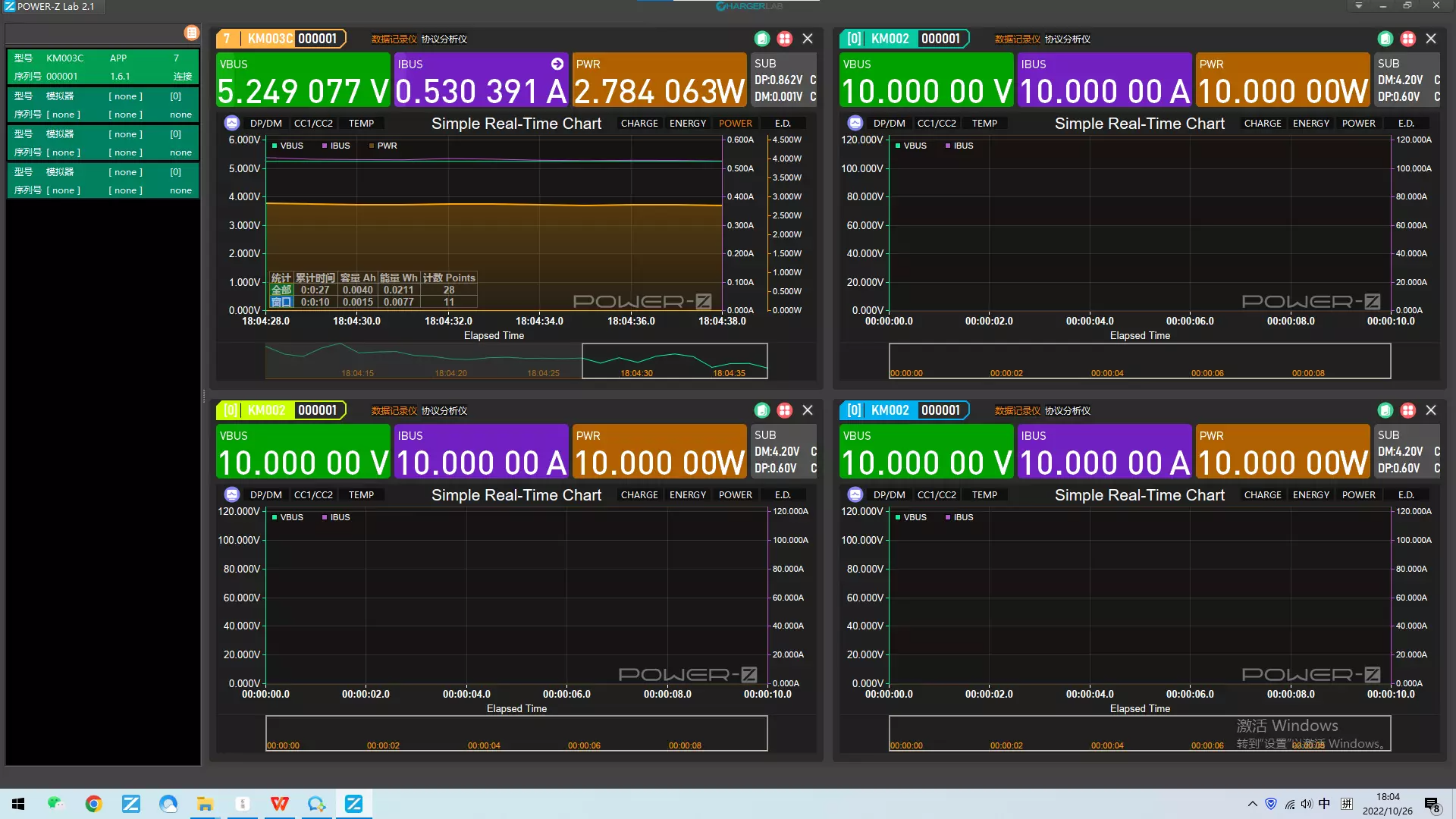Click the purple chart icon in bottom-right KM002 panel

click(855, 494)
